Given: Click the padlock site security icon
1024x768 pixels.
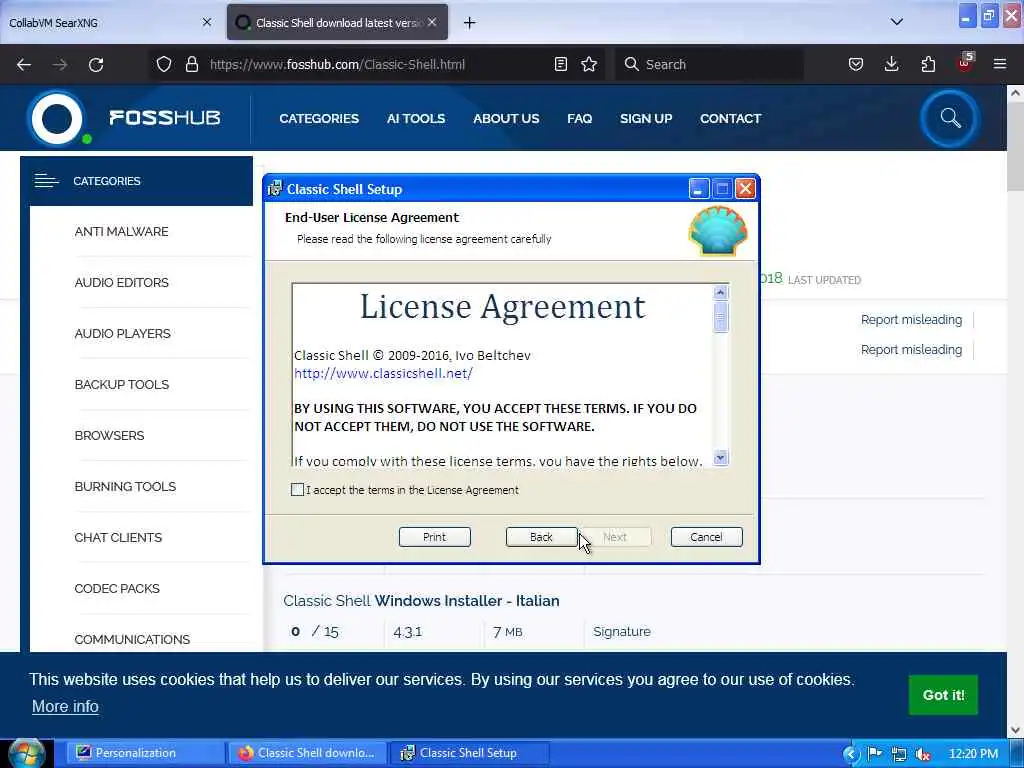Looking at the screenshot, I should coord(191,64).
